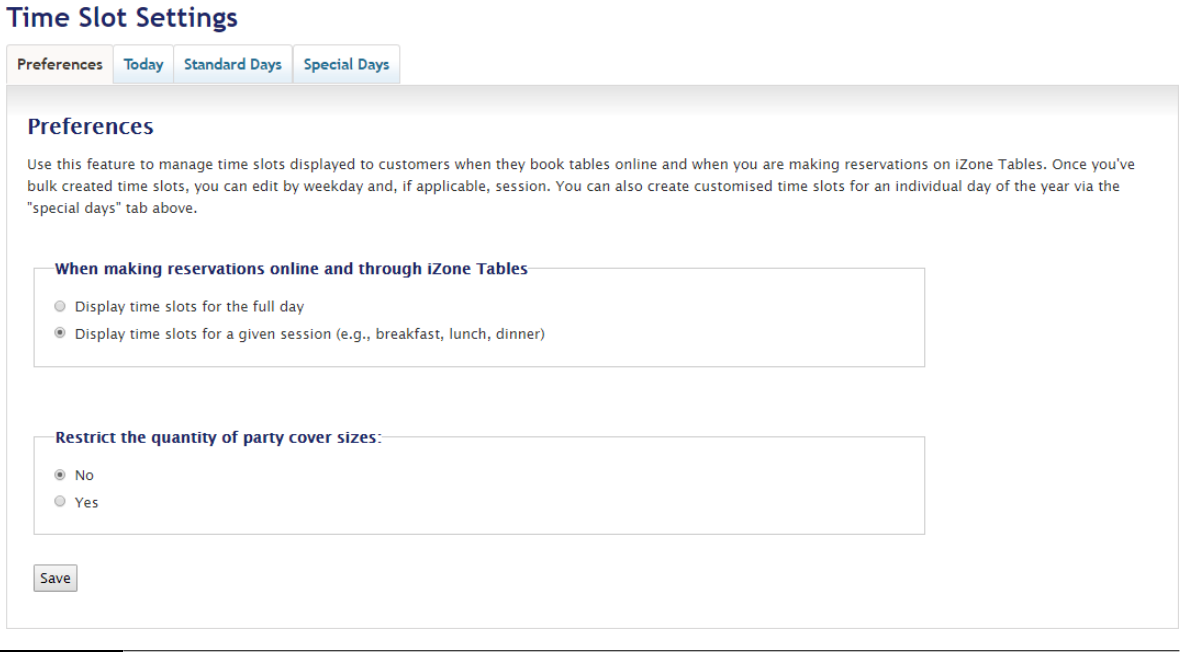Select the Preferences tab
Image resolution: width=1181 pixels, height=652 pixels.
pyautogui.click(x=60, y=65)
